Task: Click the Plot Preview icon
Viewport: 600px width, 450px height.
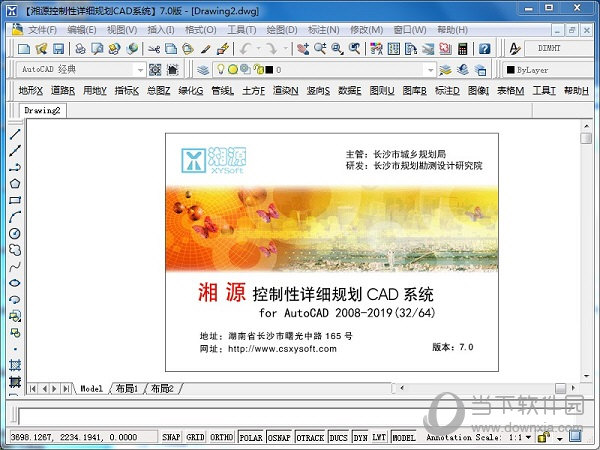Action: (98, 49)
